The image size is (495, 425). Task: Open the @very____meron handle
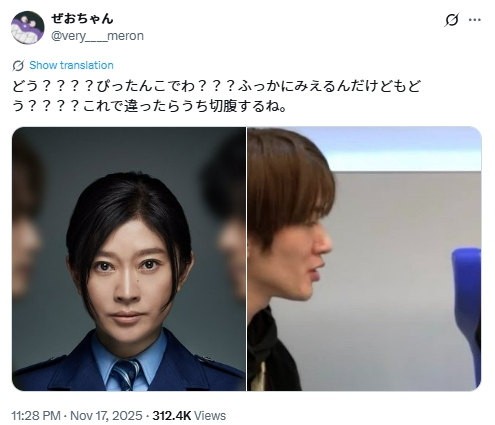tap(97, 36)
